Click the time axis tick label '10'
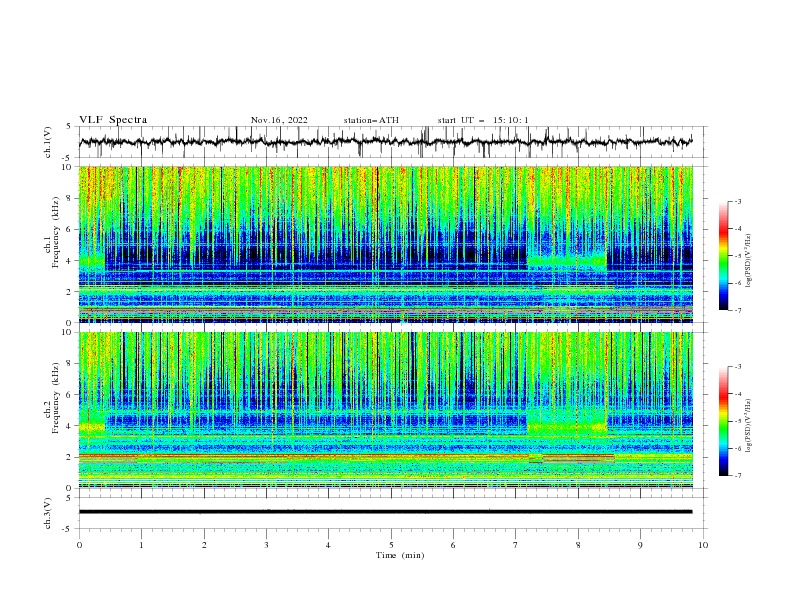Image resolution: width=792 pixels, height=612 pixels. [x=703, y=545]
